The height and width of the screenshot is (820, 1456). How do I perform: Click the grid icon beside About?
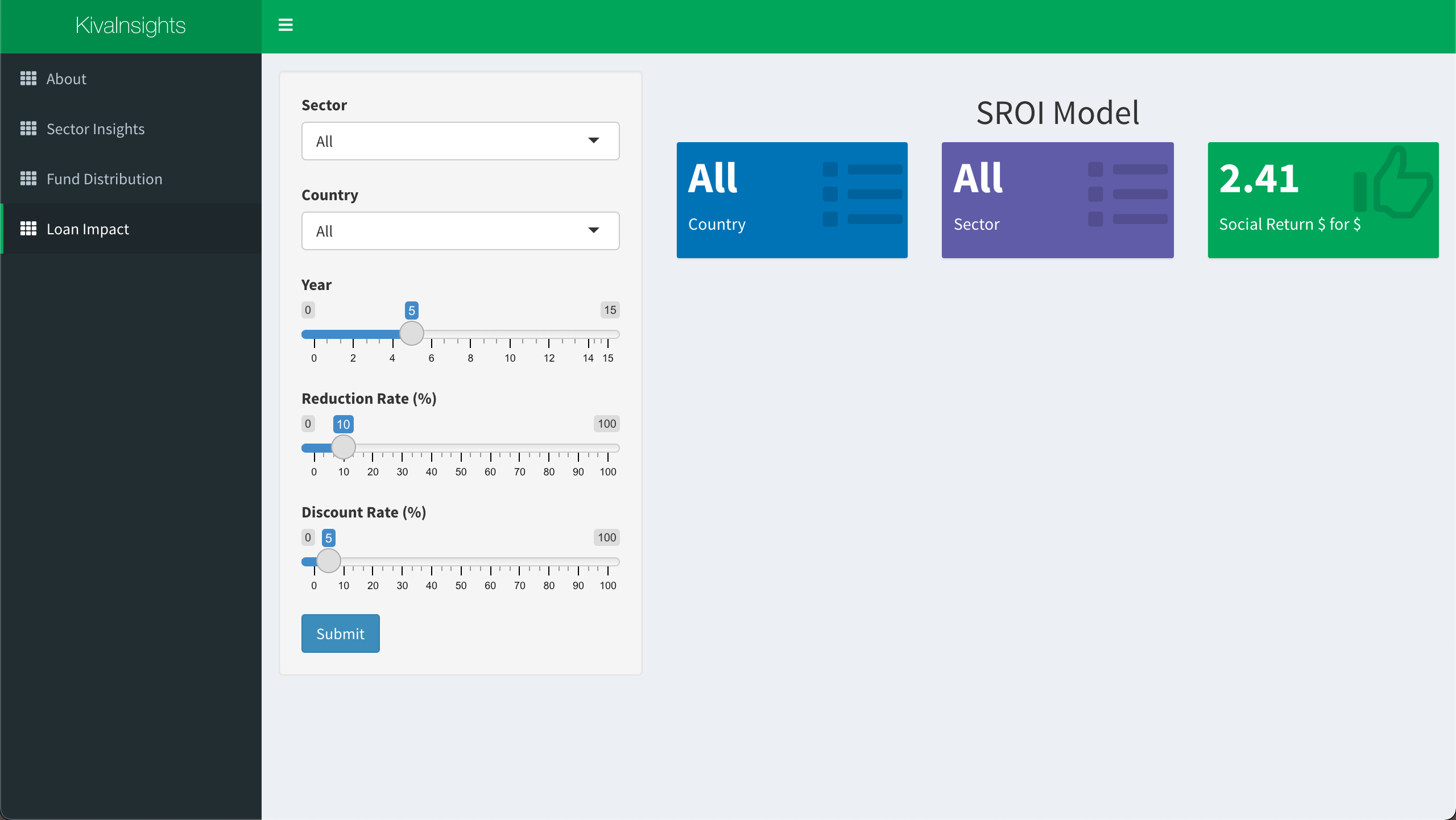coord(28,78)
